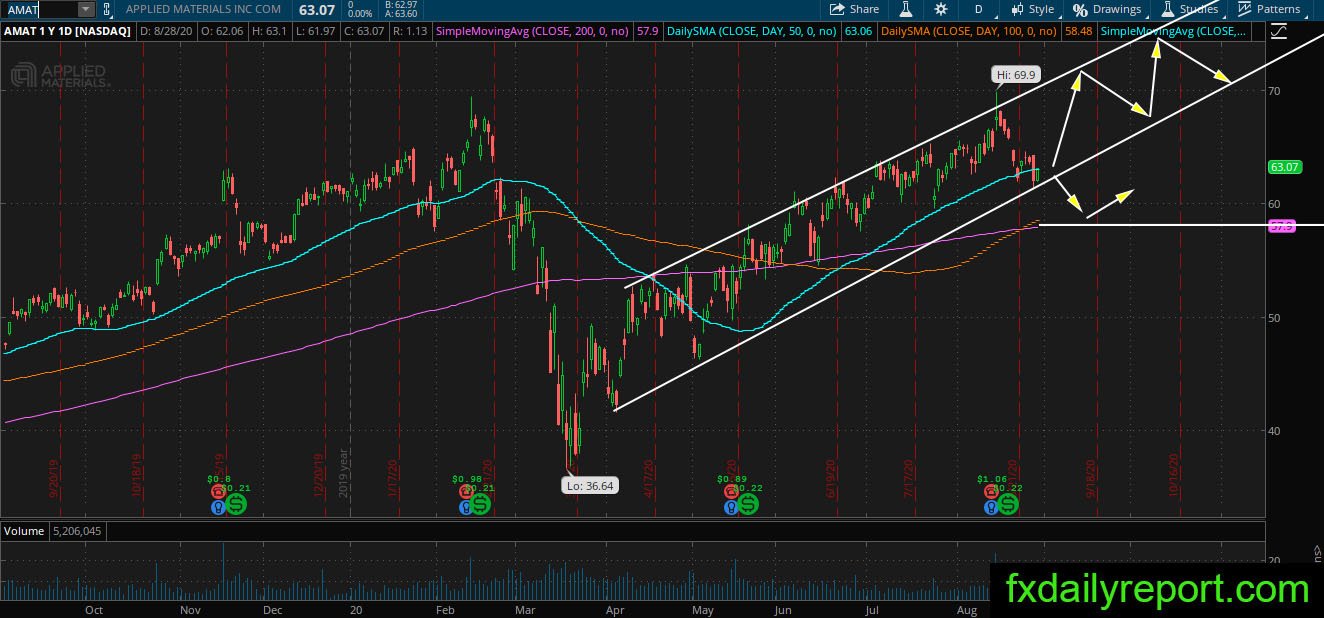Open the D timeframe selector
Screen dimensions: 1324x618
[x=978, y=9]
